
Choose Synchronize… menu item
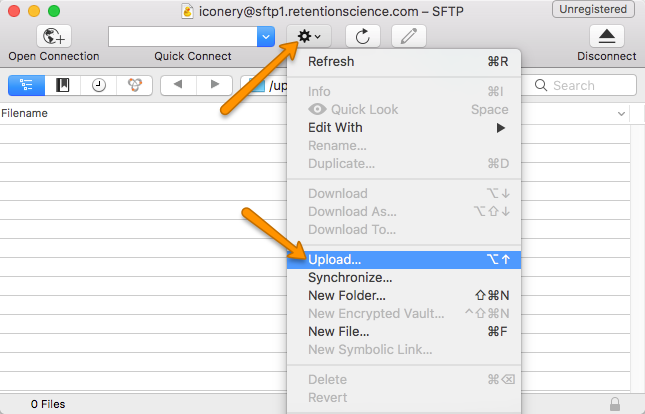(404, 278)
